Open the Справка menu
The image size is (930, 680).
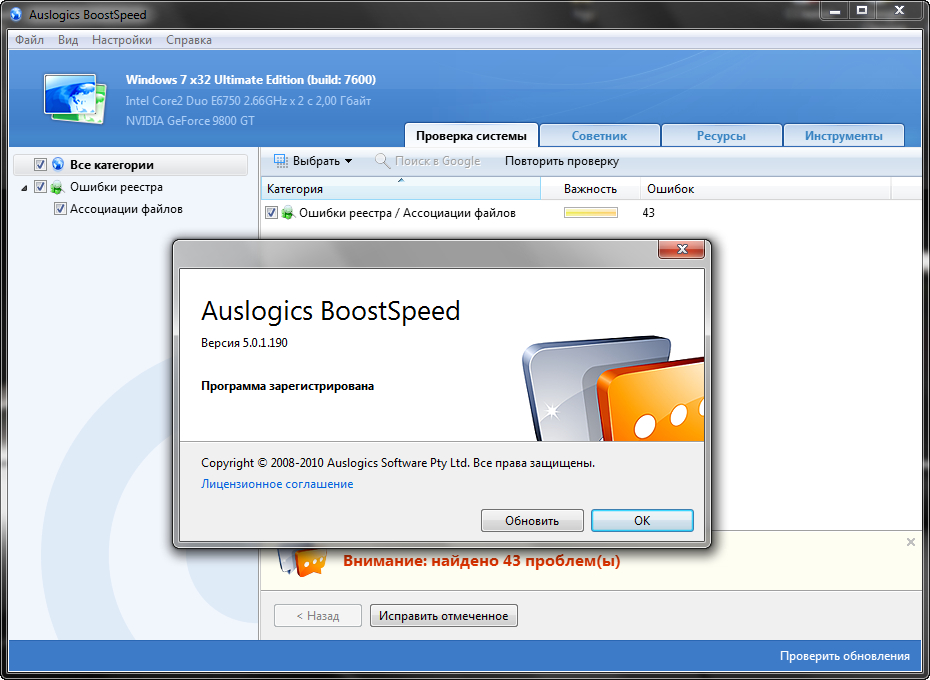[x=189, y=40]
